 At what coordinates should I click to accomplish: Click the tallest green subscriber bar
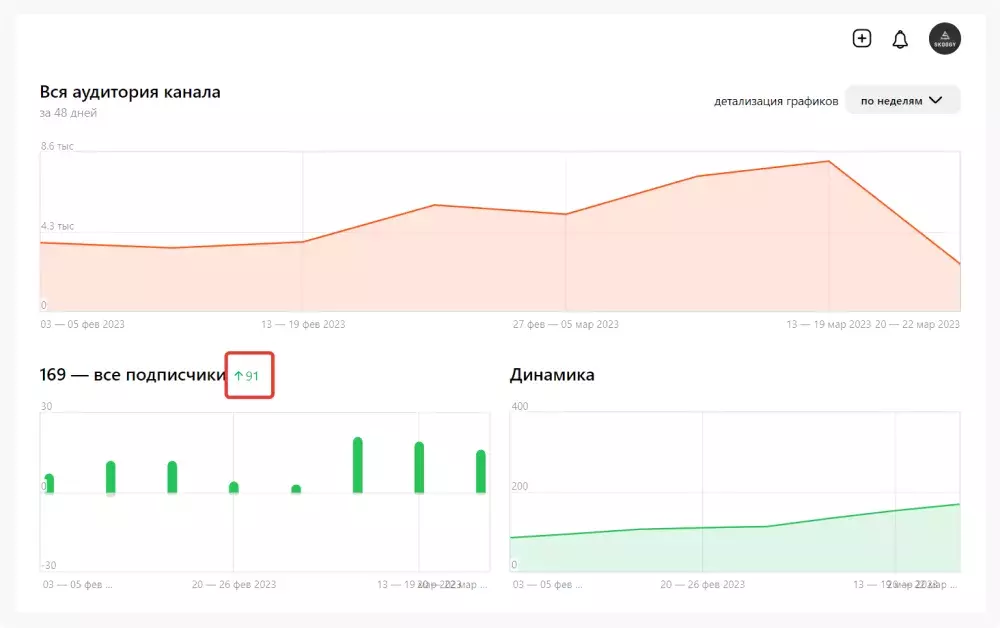(358, 462)
